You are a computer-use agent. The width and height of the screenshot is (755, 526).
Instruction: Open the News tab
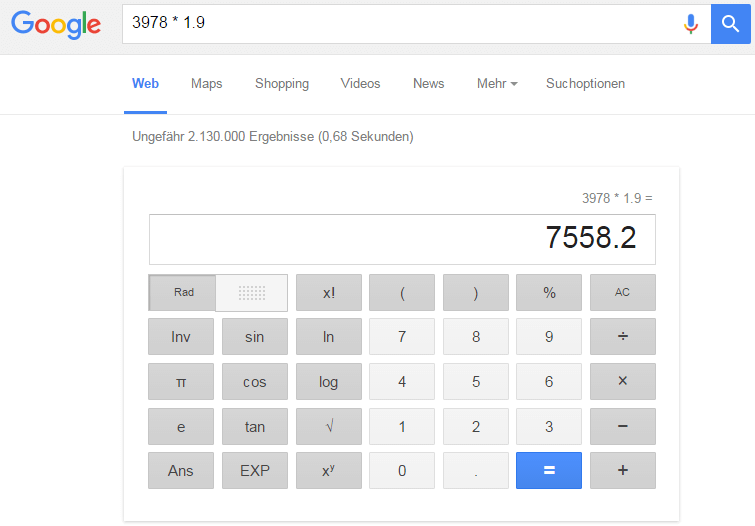pyautogui.click(x=429, y=83)
